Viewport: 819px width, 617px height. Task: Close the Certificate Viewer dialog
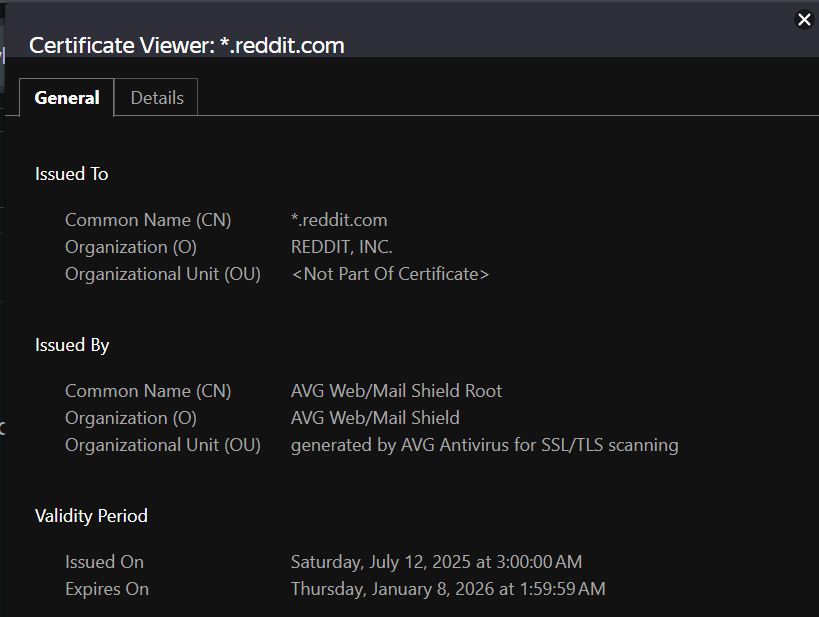(x=804, y=20)
